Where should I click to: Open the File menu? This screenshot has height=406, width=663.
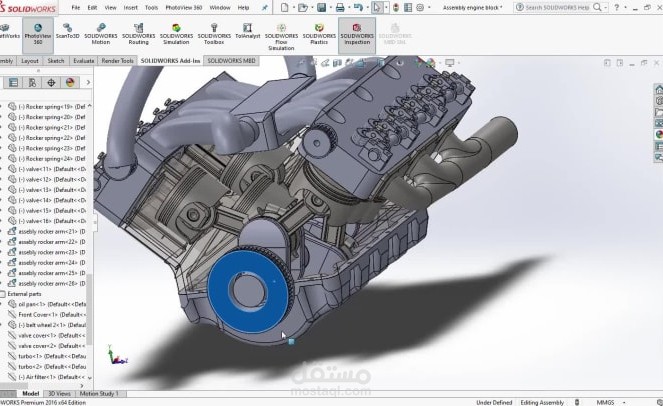(x=76, y=8)
